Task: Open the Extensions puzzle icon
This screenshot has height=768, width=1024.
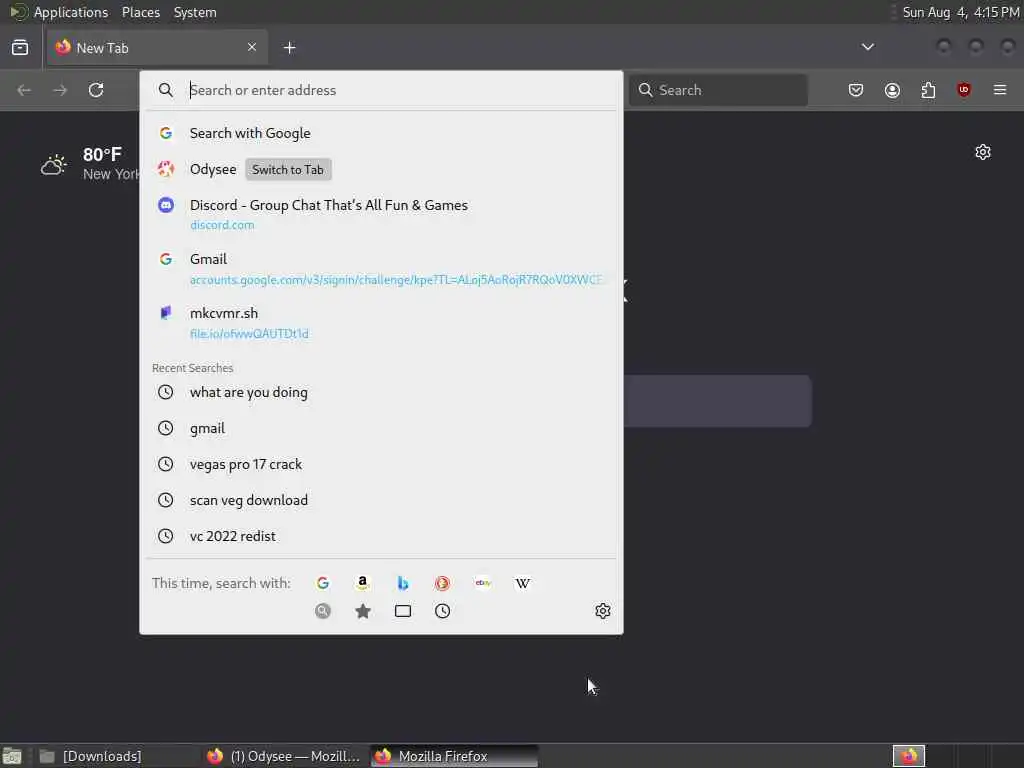Action: pos(928,90)
